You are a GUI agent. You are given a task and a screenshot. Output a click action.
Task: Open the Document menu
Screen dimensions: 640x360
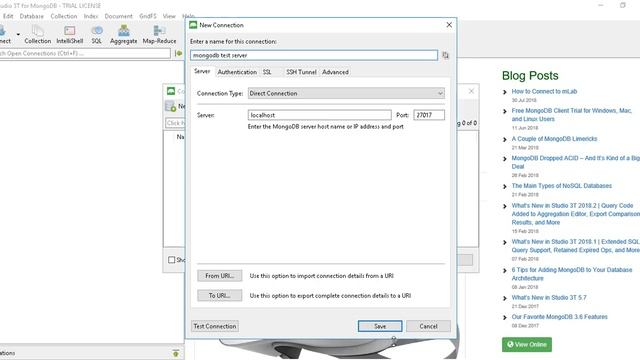[x=118, y=16]
